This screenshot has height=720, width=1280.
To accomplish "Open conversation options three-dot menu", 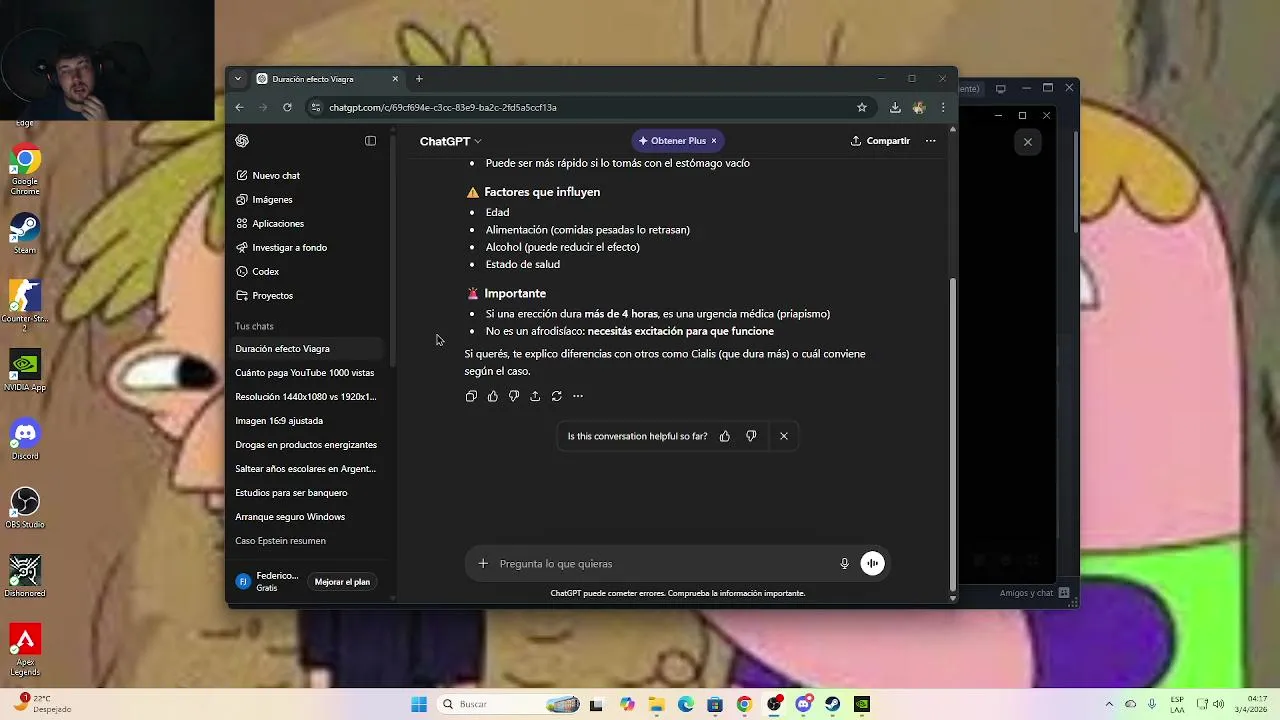I will click(x=930, y=141).
